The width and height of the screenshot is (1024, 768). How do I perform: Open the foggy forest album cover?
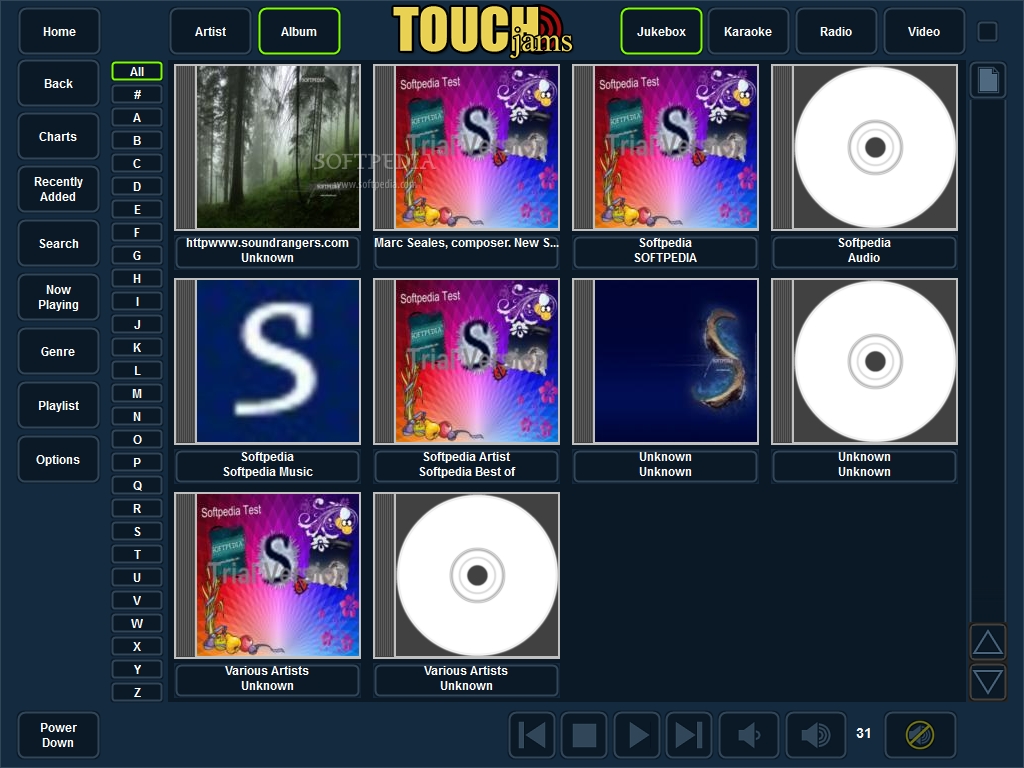point(268,147)
